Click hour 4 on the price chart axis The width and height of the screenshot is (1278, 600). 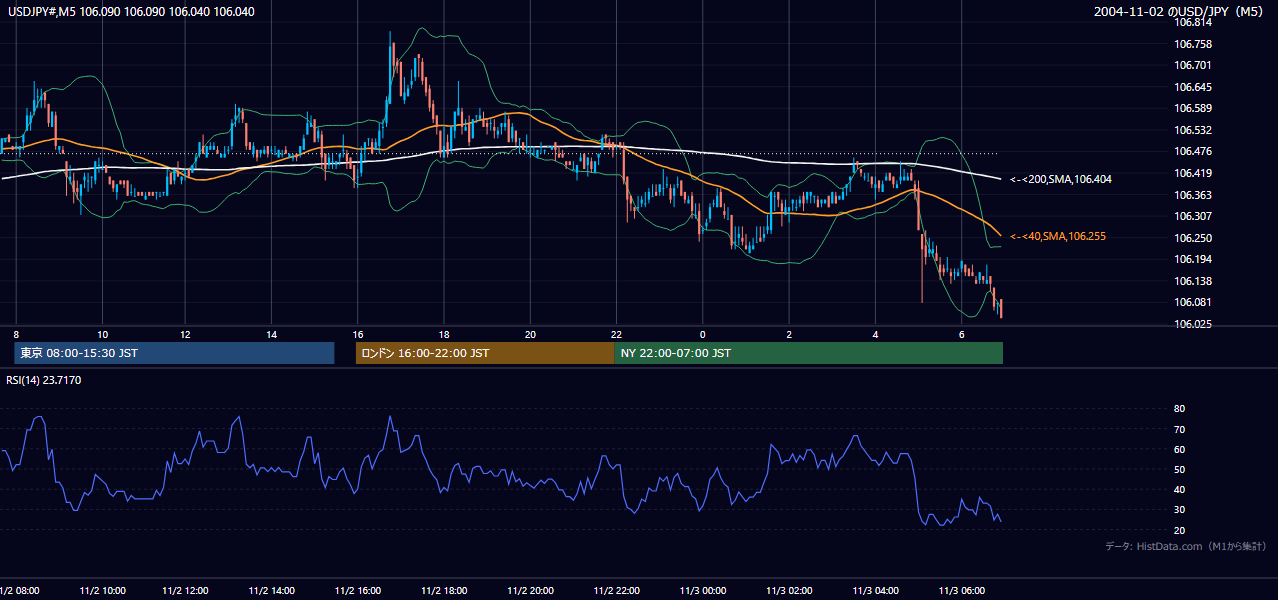tap(875, 334)
